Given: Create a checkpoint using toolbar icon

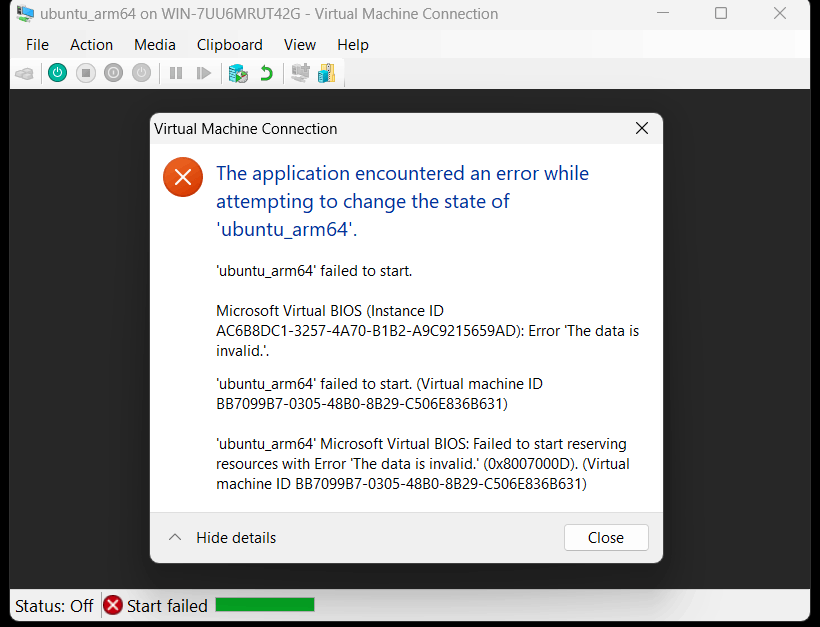Looking at the screenshot, I should click(x=238, y=73).
